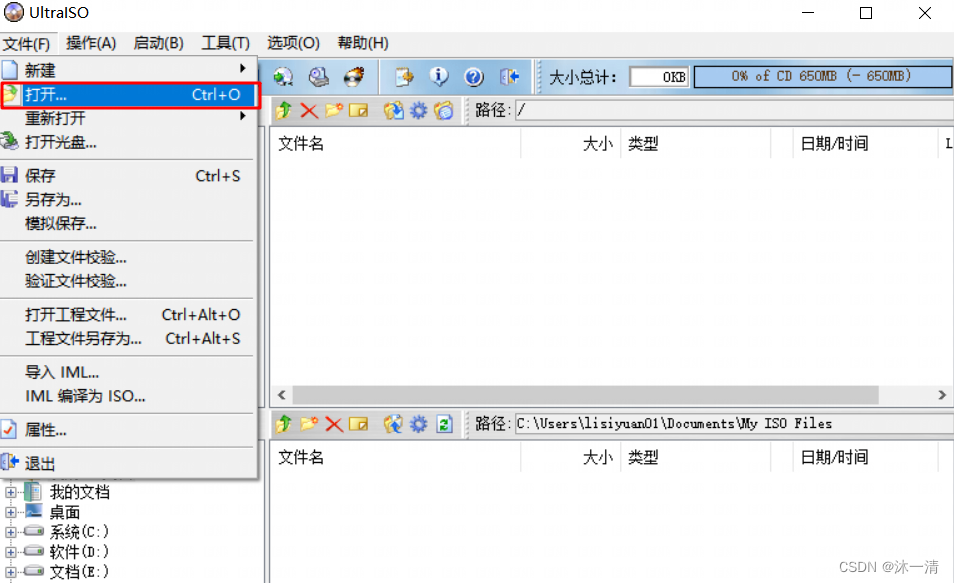Choose 验证文件校验... menu entry

(x=128, y=281)
